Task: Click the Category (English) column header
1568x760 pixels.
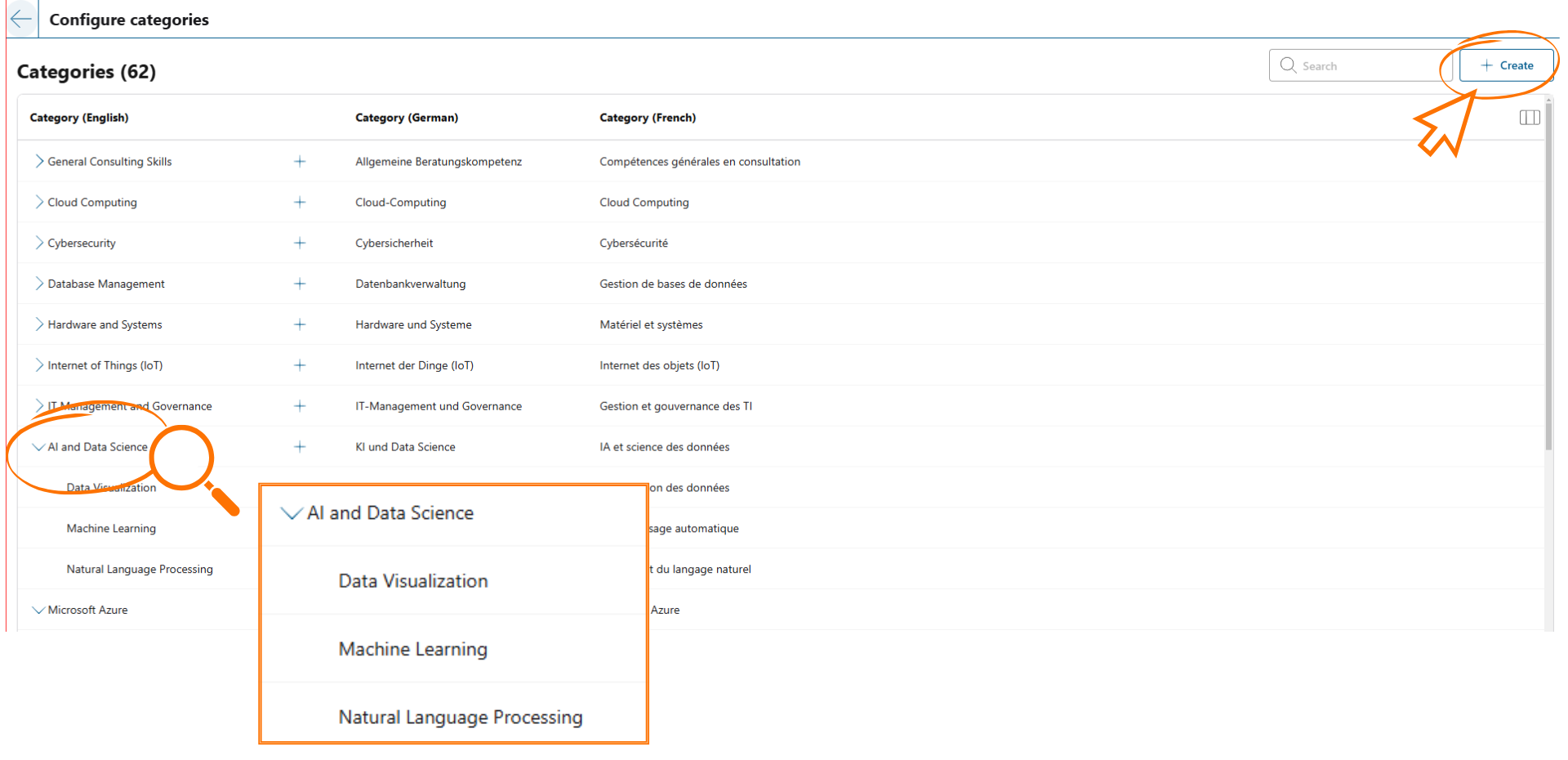Action: point(79,118)
